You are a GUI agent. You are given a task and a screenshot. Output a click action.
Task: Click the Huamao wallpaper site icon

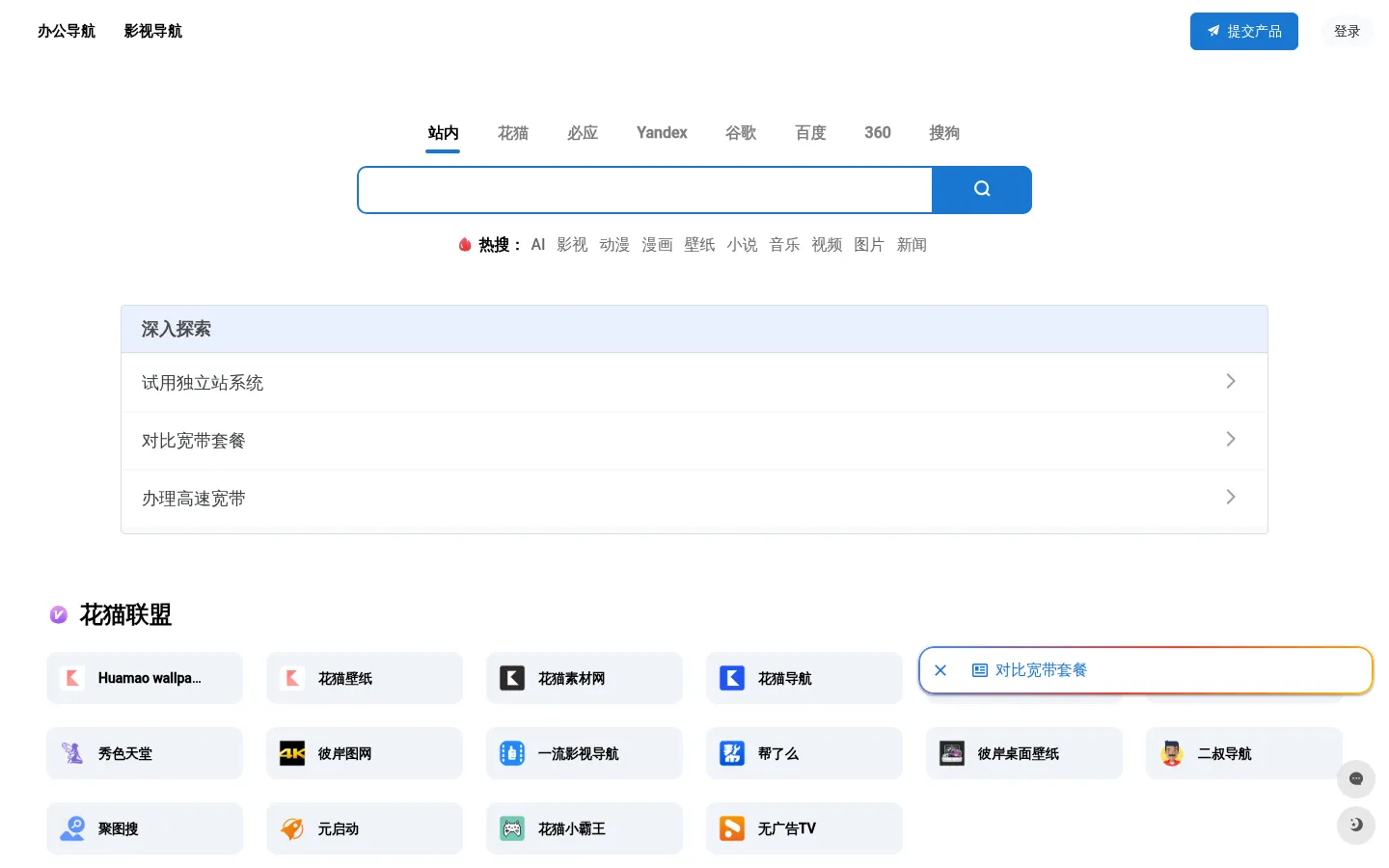(72, 678)
